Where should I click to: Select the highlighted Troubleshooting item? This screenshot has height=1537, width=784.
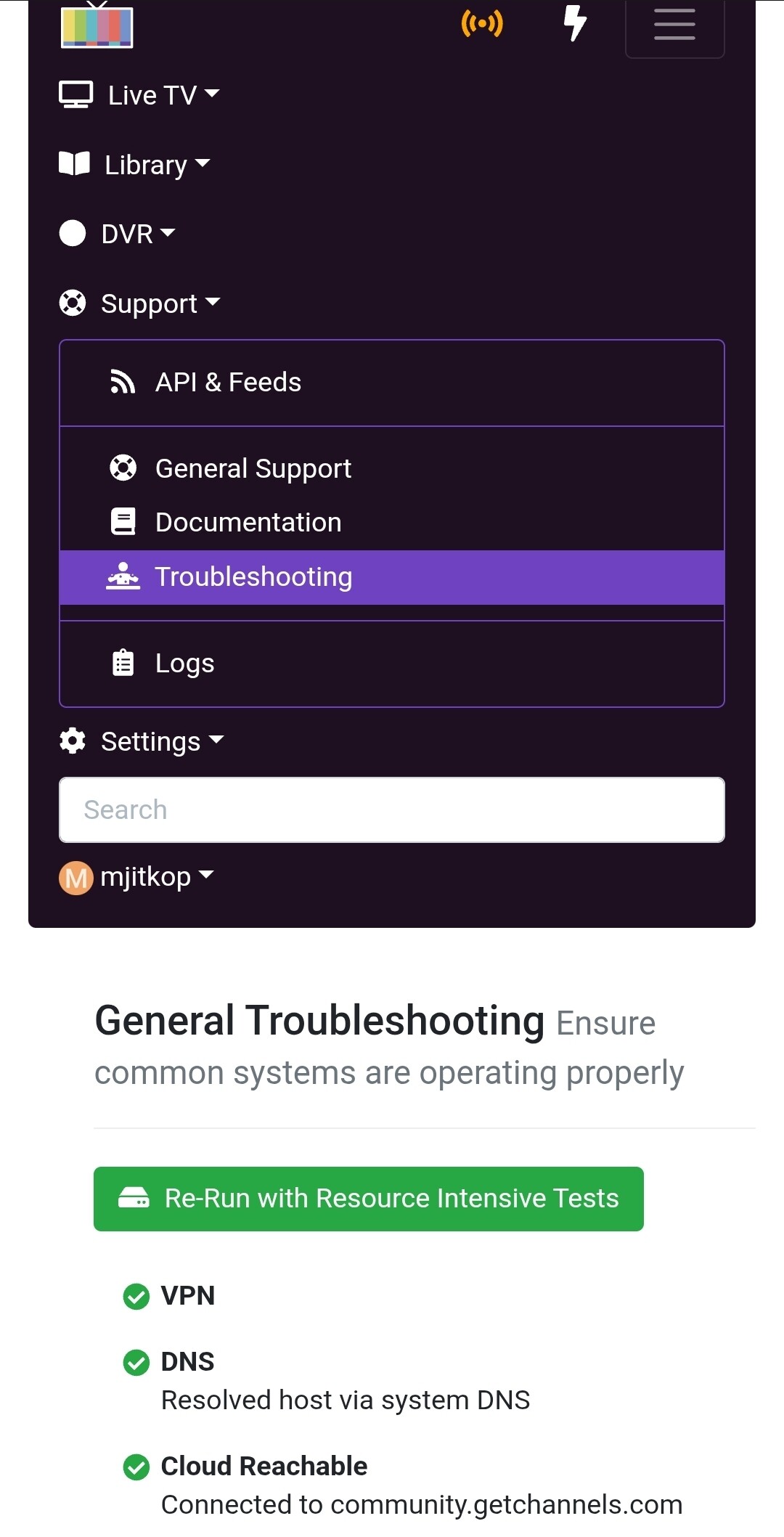pos(392,577)
